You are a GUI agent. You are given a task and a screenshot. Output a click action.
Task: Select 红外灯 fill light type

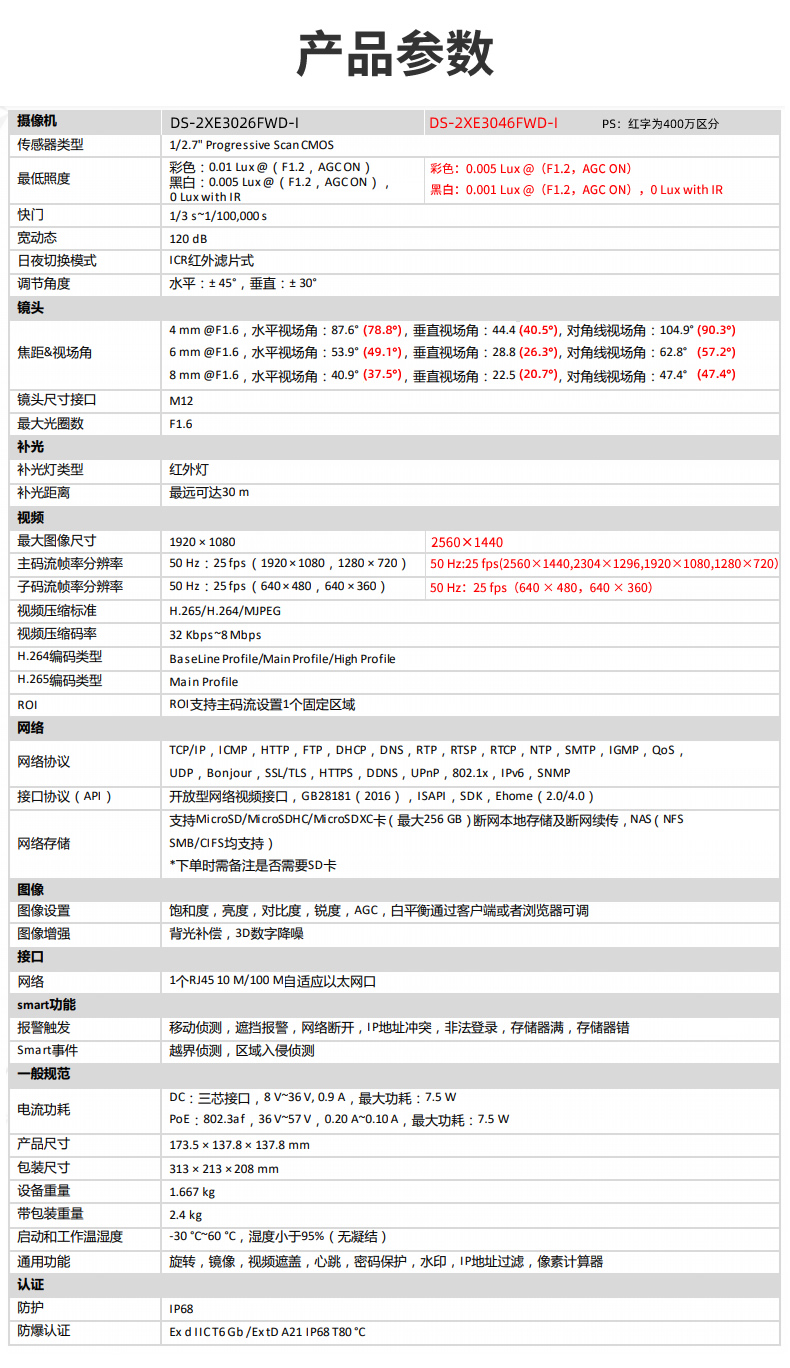pos(189,470)
